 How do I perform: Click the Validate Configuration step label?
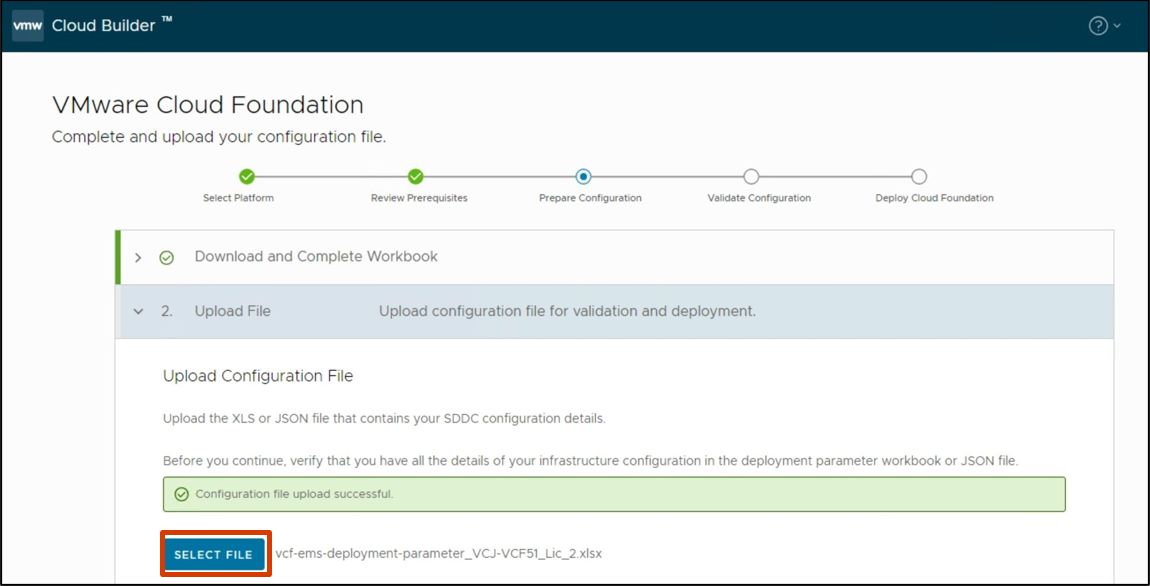click(759, 198)
